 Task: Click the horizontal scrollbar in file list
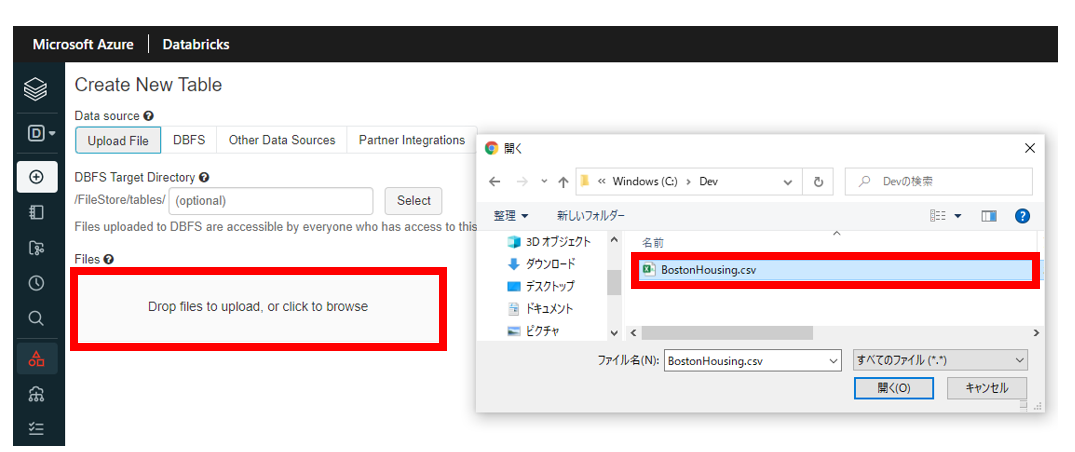click(x=727, y=333)
